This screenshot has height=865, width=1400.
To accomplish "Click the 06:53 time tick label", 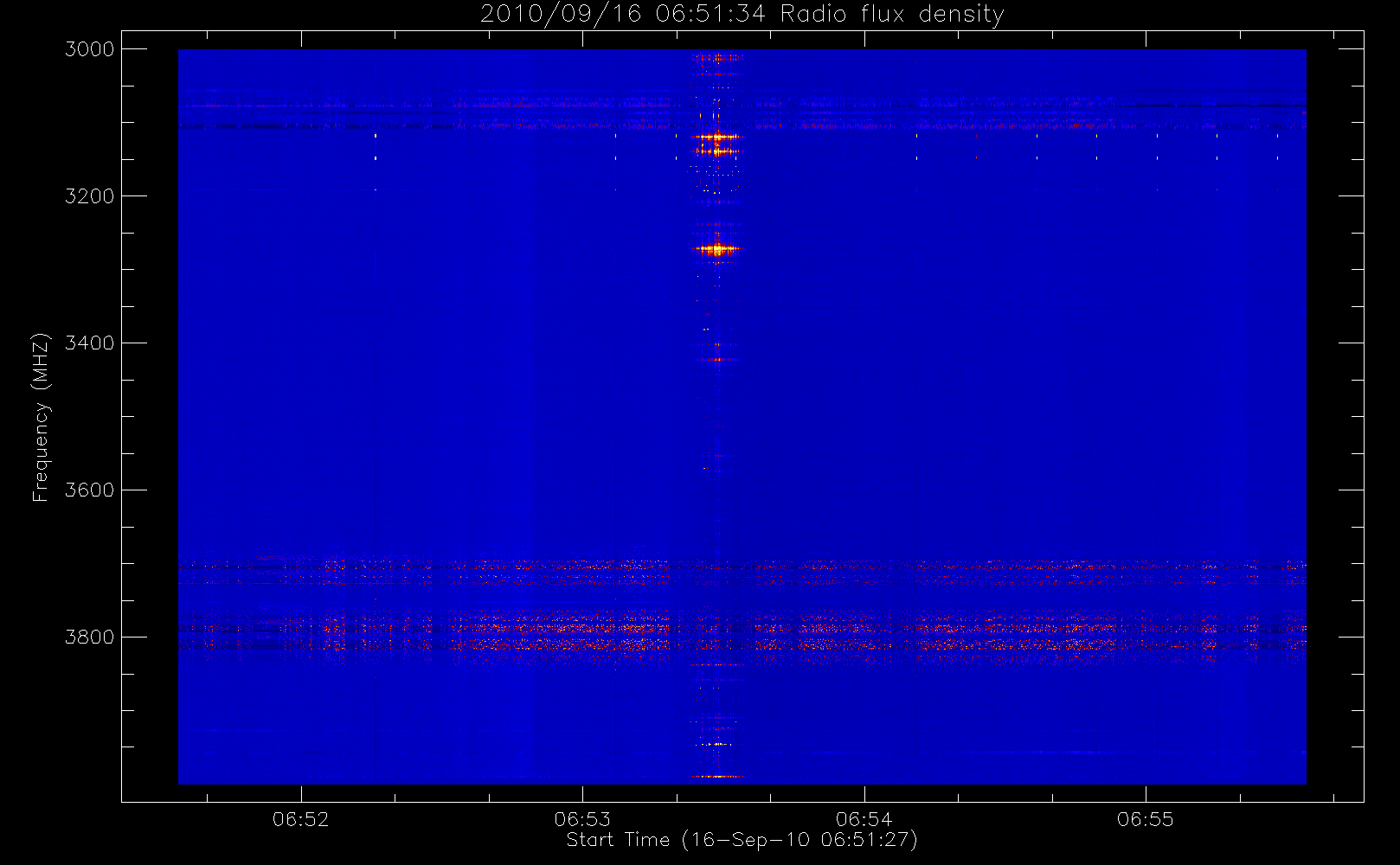I will click(x=582, y=819).
